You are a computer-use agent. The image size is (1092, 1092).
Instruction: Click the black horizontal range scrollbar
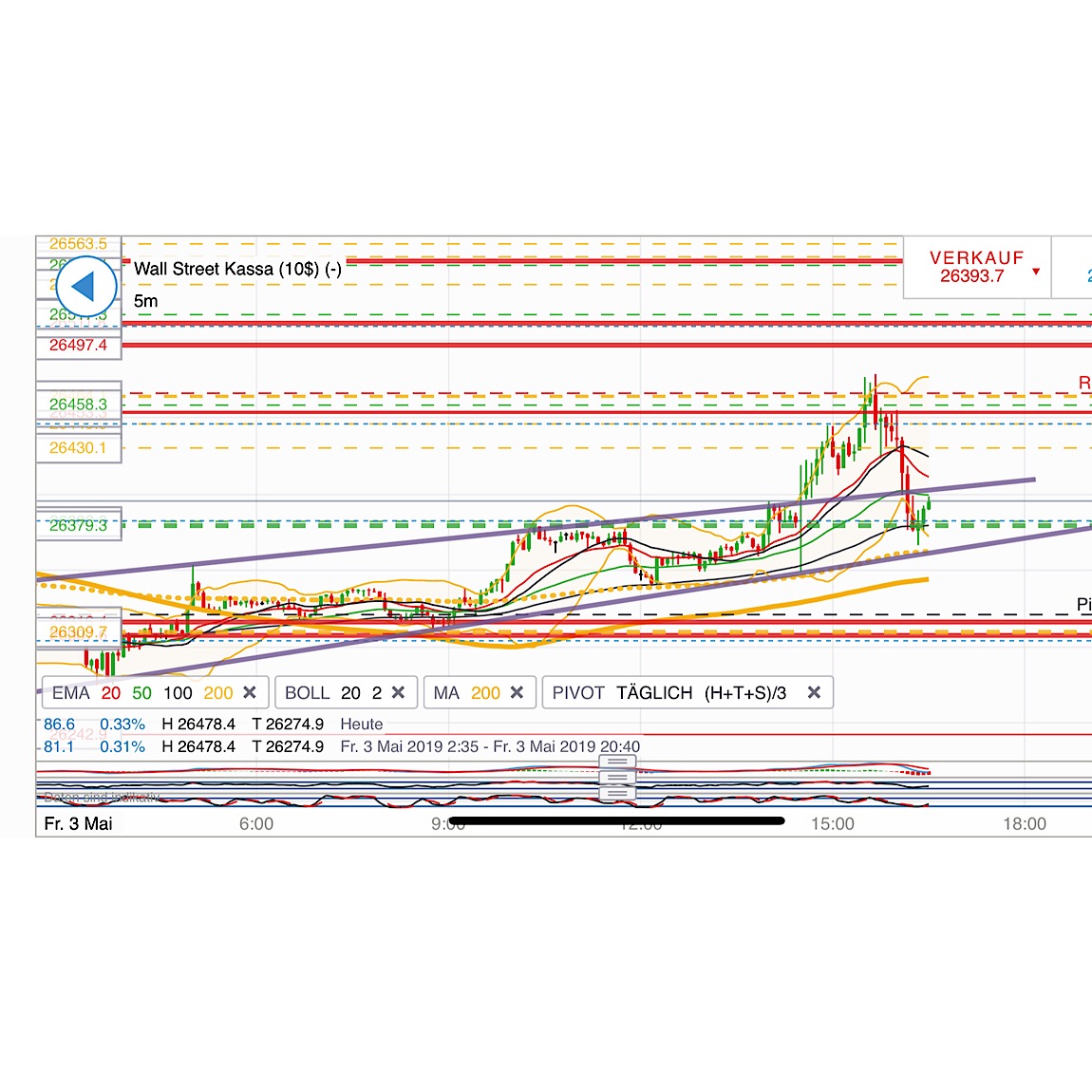point(617,820)
